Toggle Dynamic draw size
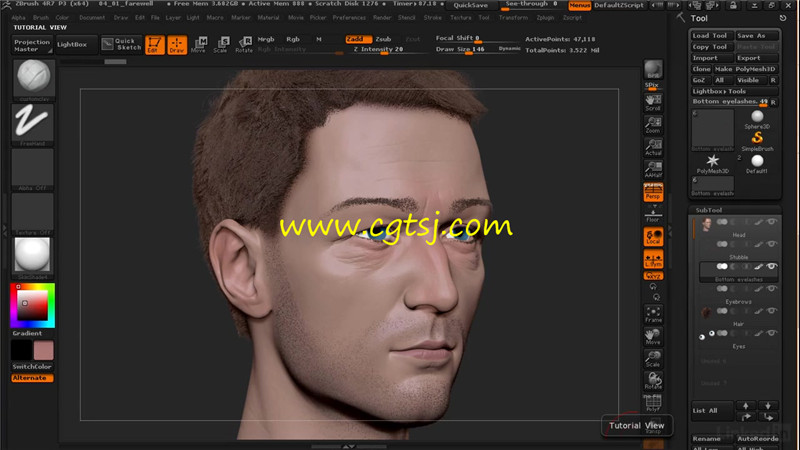The height and width of the screenshot is (450, 800). [x=509, y=48]
